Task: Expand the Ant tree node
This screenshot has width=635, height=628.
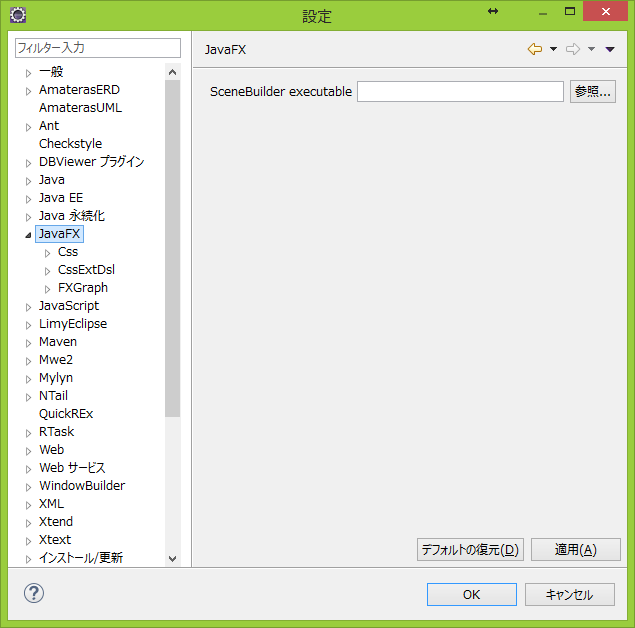Action: point(28,127)
